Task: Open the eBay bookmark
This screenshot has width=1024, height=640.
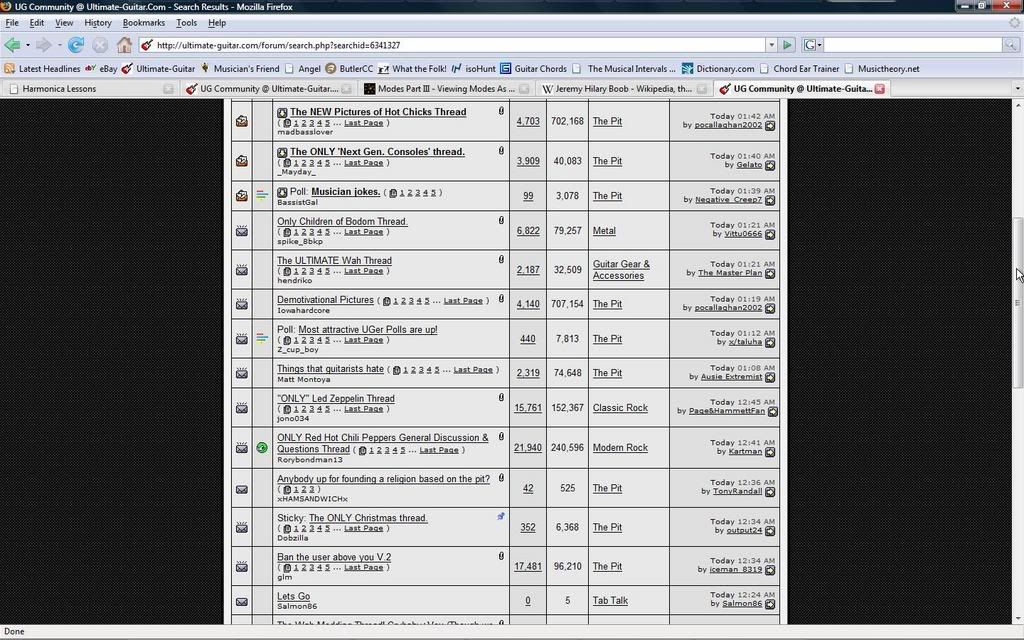Action: coord(101,69)
